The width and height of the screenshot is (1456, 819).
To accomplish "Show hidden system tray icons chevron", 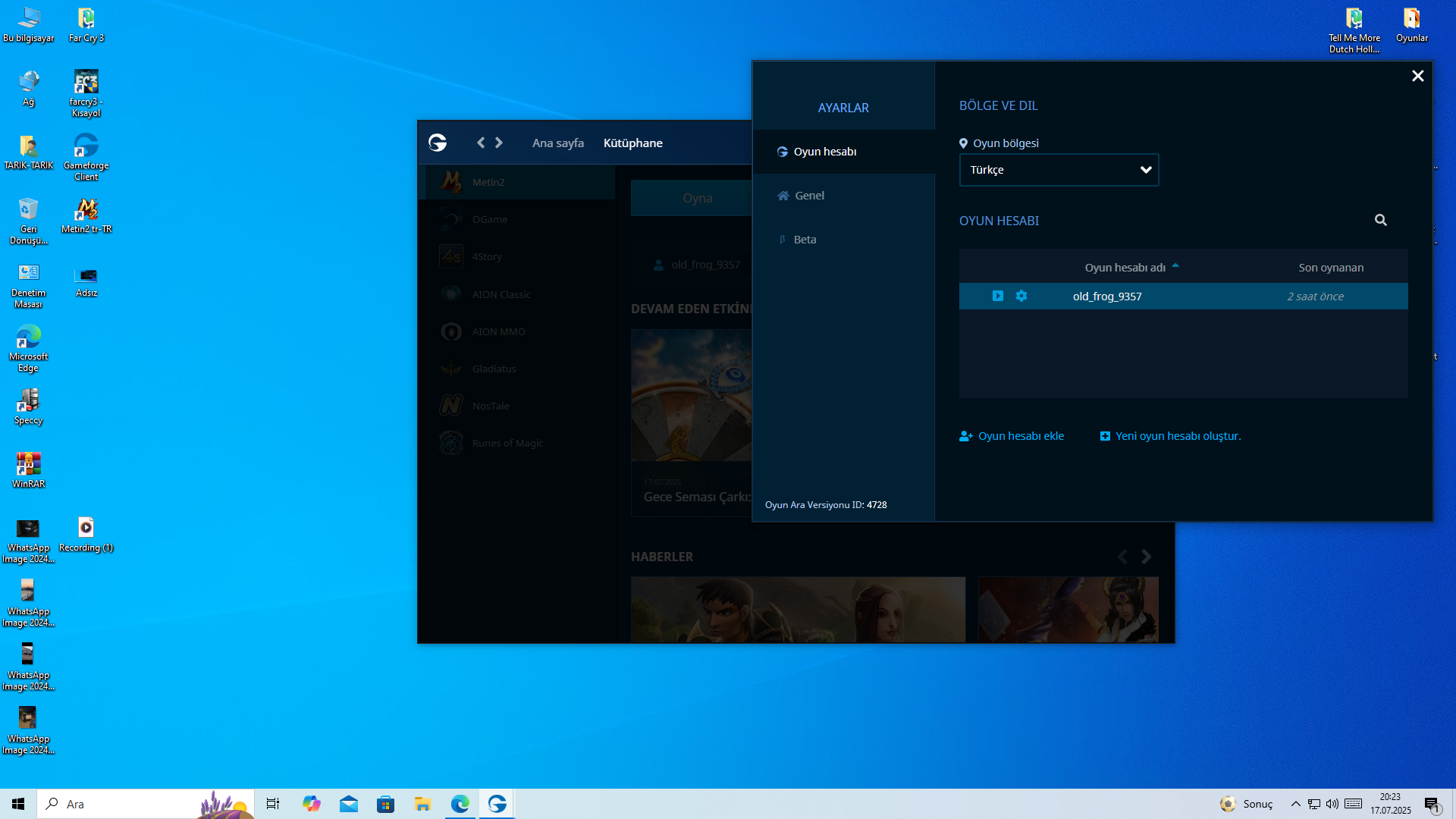I will point(1295,804).
